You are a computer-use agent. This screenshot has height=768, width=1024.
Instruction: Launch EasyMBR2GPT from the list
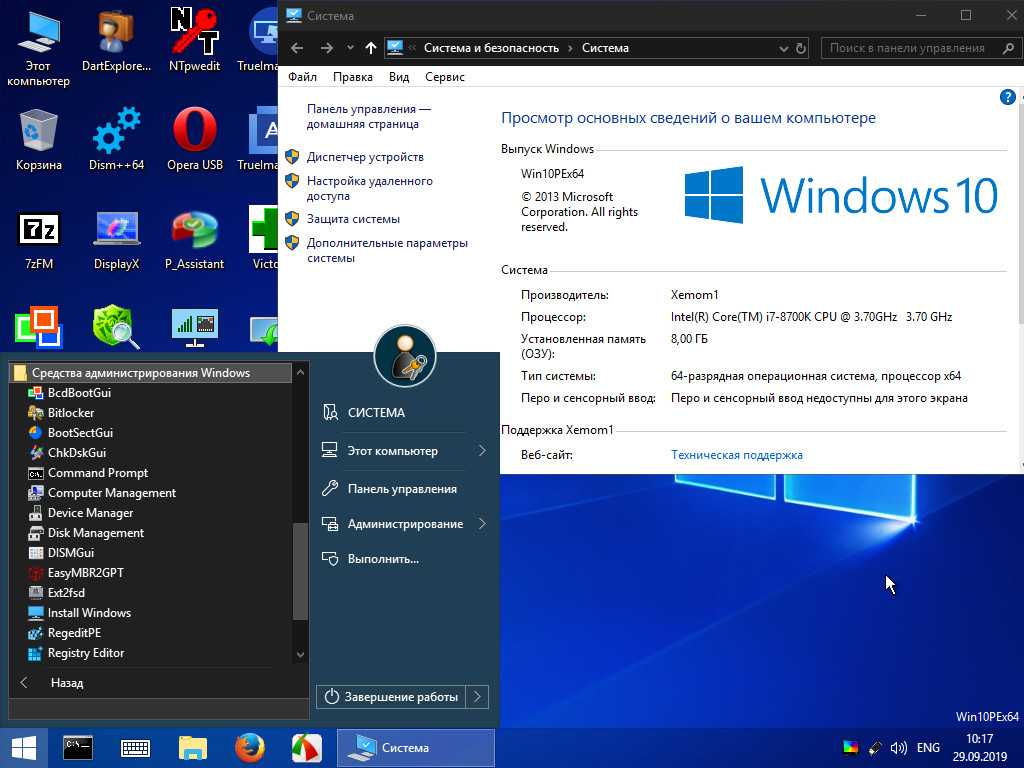point(85,573)
